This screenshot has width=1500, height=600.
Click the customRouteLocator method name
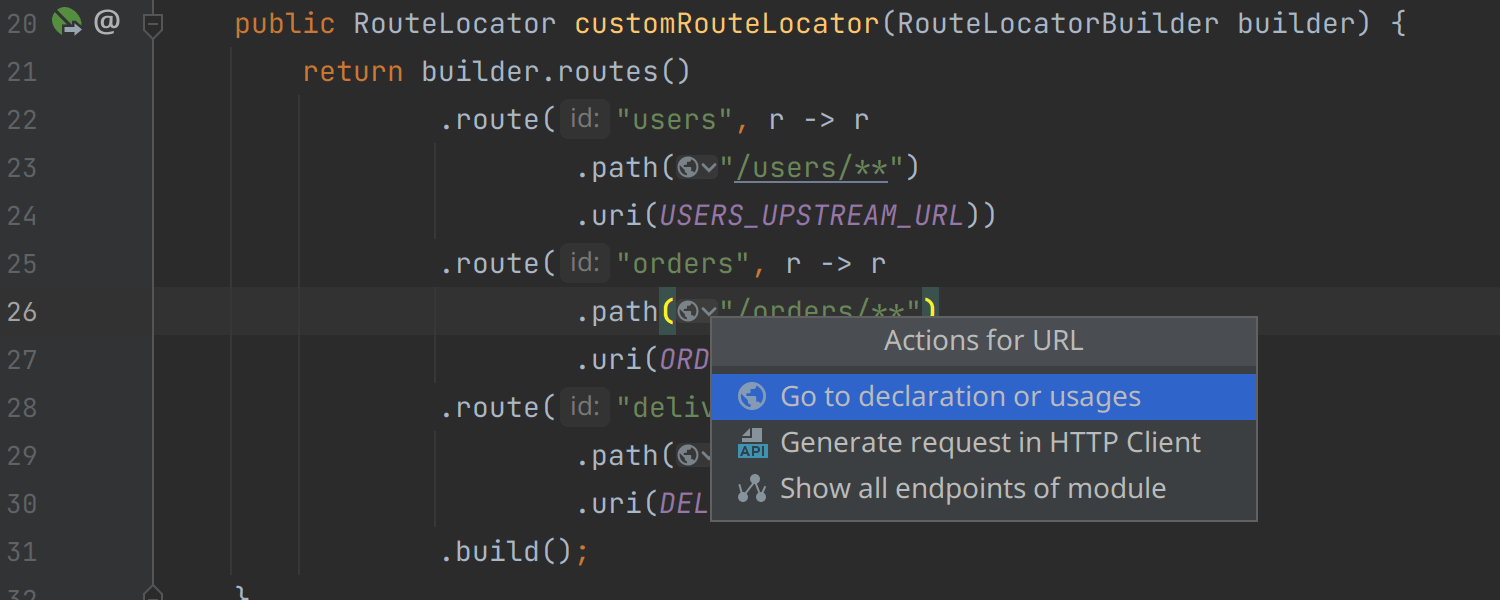(727, 24)
